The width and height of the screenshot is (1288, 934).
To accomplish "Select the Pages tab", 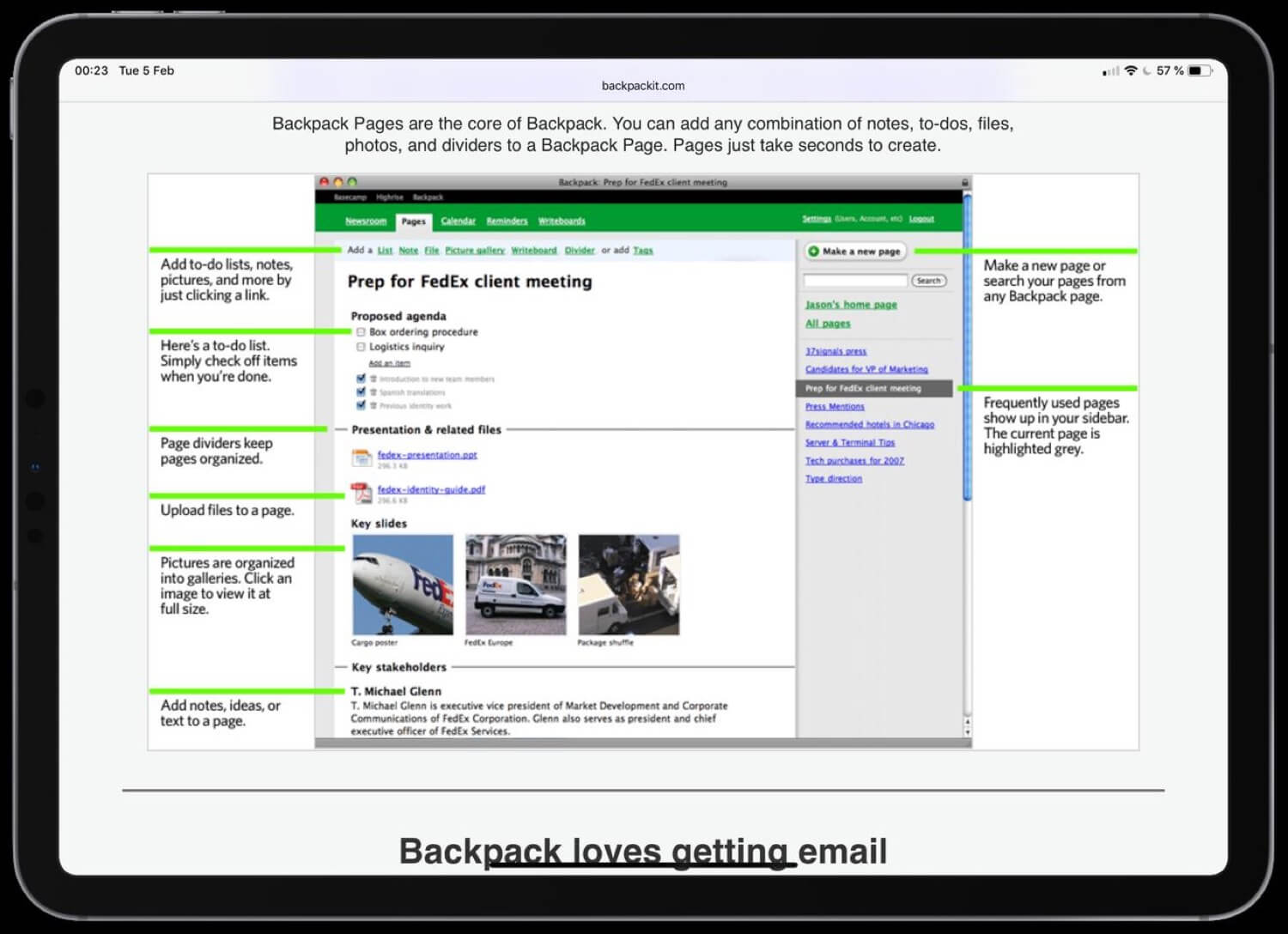I will click(413, 221).
